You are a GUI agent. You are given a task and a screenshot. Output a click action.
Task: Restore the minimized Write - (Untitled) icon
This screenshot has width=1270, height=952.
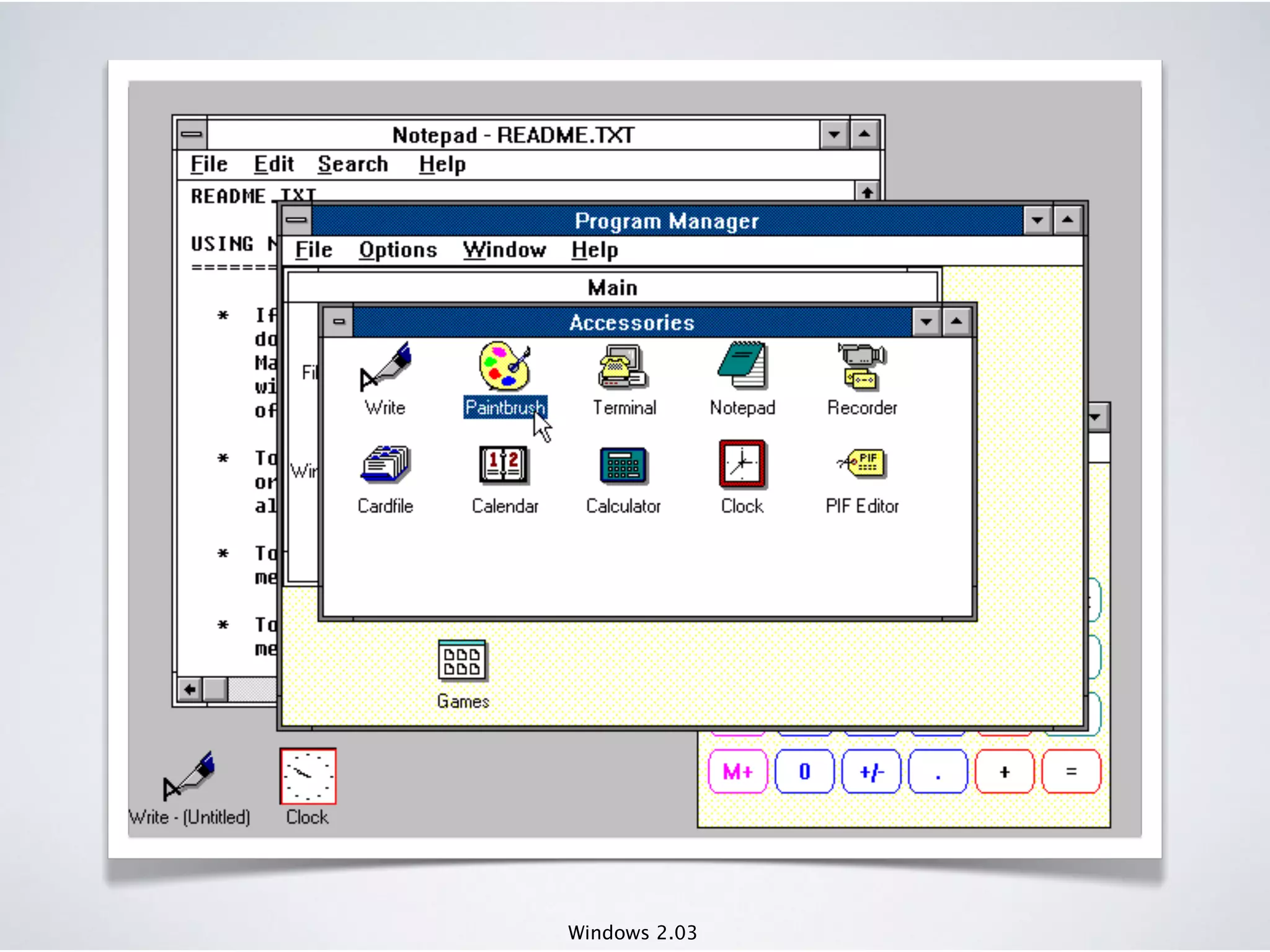[x=189, y=776]
